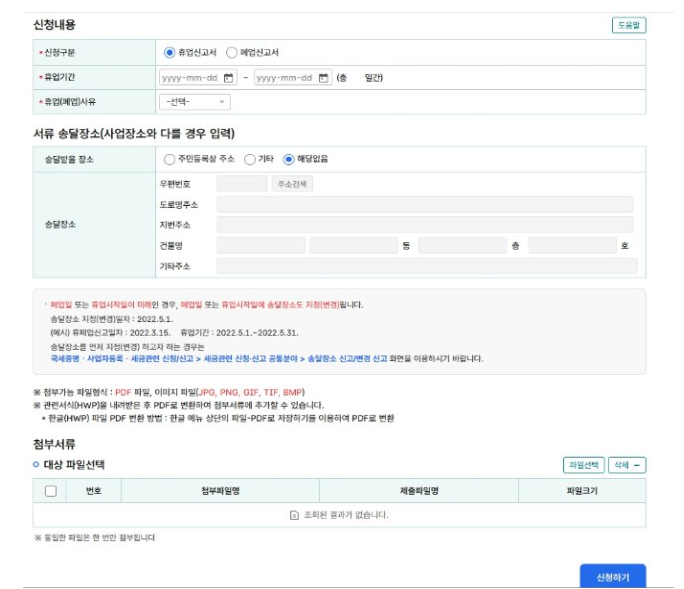Click the 호 number input field

point(573,246)
